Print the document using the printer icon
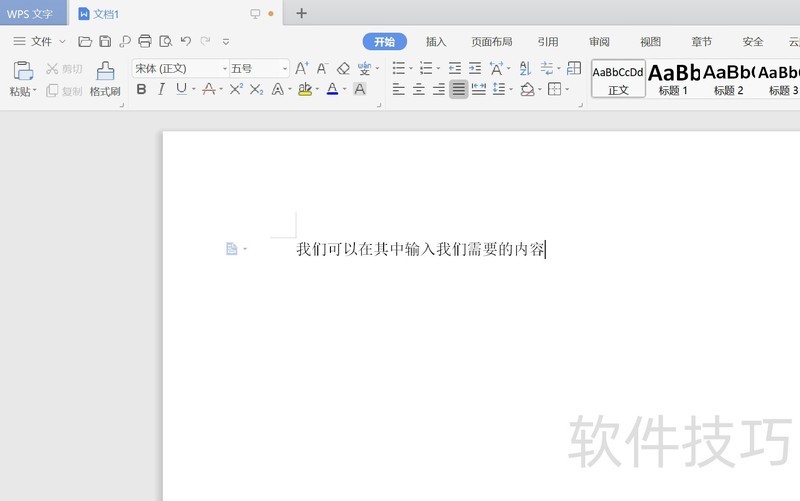The width and height of the screenshot is (800, 501). (145, 41)
